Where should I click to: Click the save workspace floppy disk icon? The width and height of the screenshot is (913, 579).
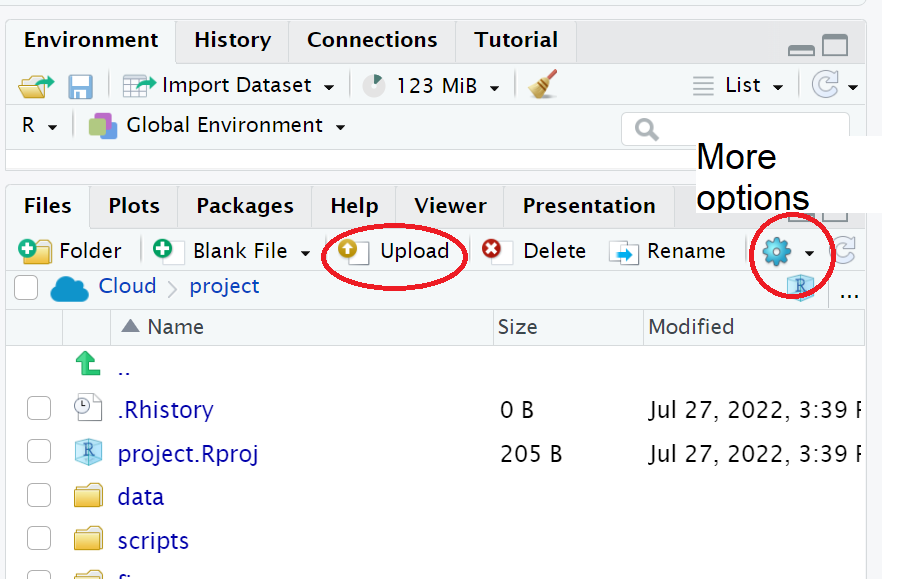pos(80,86)
